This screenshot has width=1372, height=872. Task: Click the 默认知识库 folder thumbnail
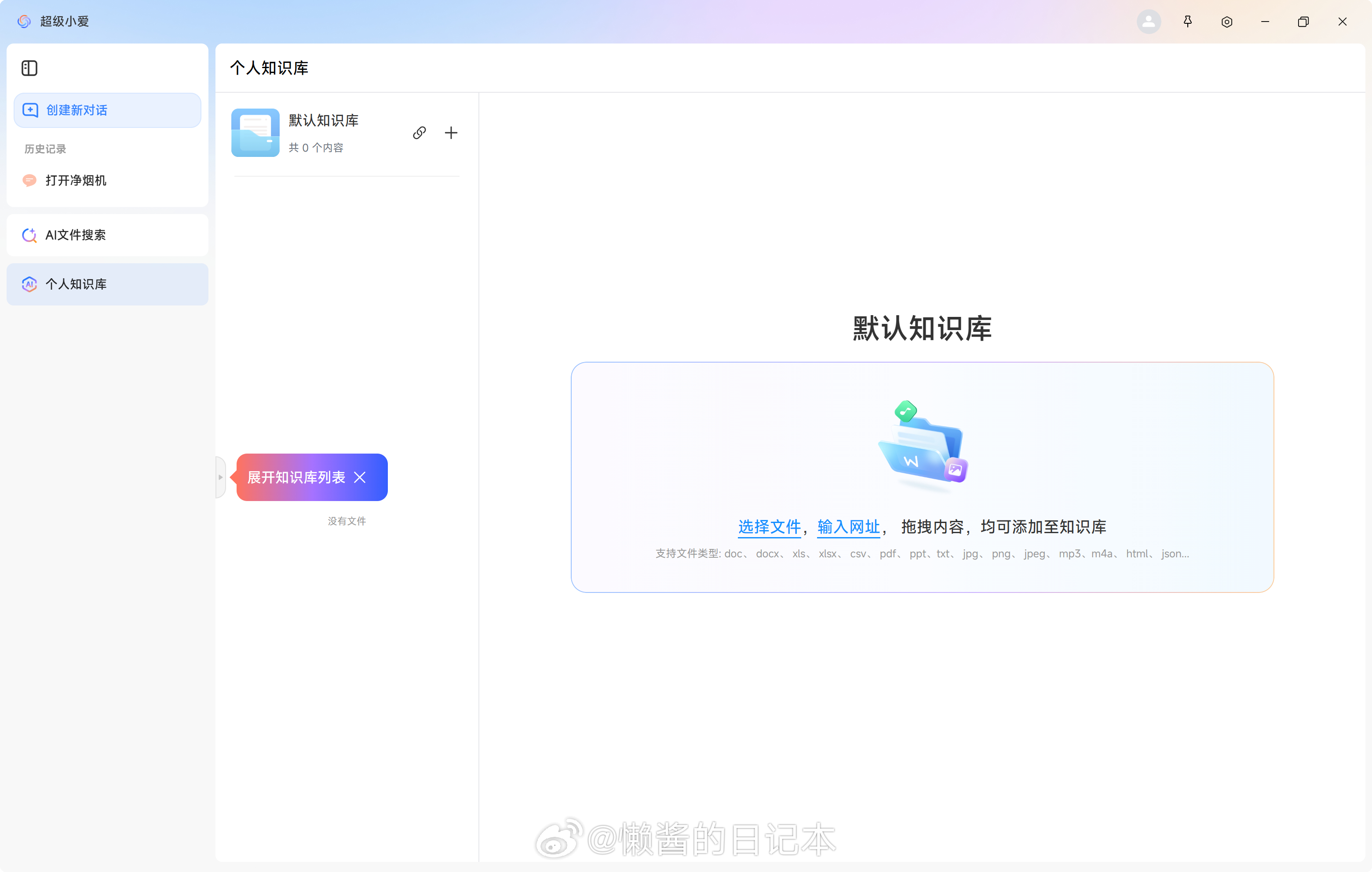(x=255, y=133)
